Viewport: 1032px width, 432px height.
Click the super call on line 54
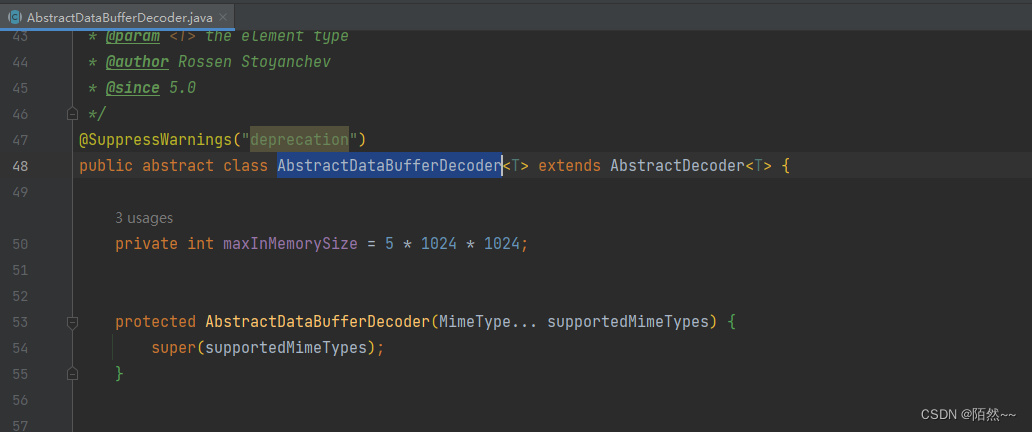point(174,347)
